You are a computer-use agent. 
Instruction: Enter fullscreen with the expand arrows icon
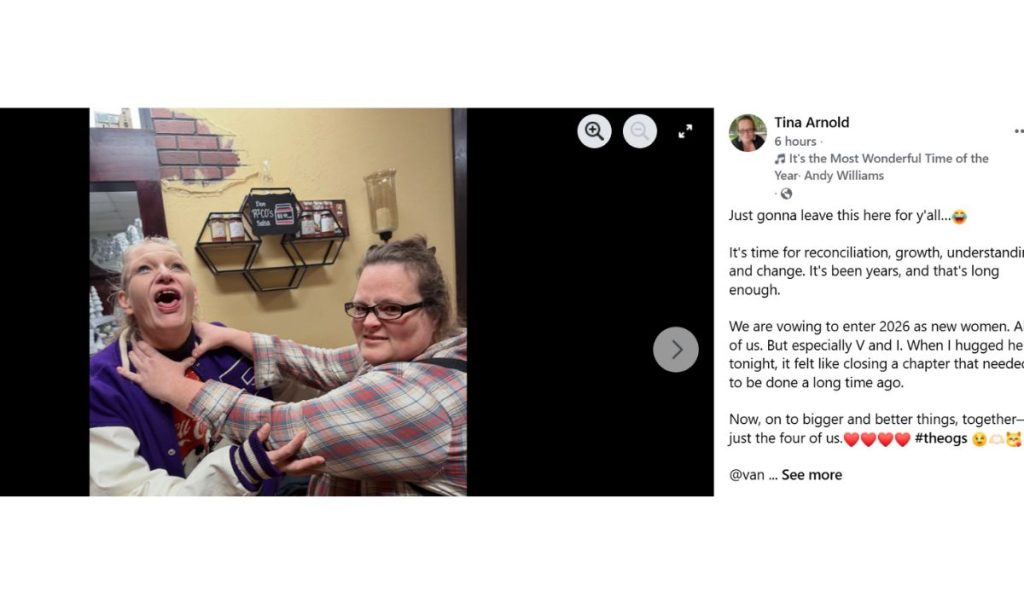coord(685,131)
